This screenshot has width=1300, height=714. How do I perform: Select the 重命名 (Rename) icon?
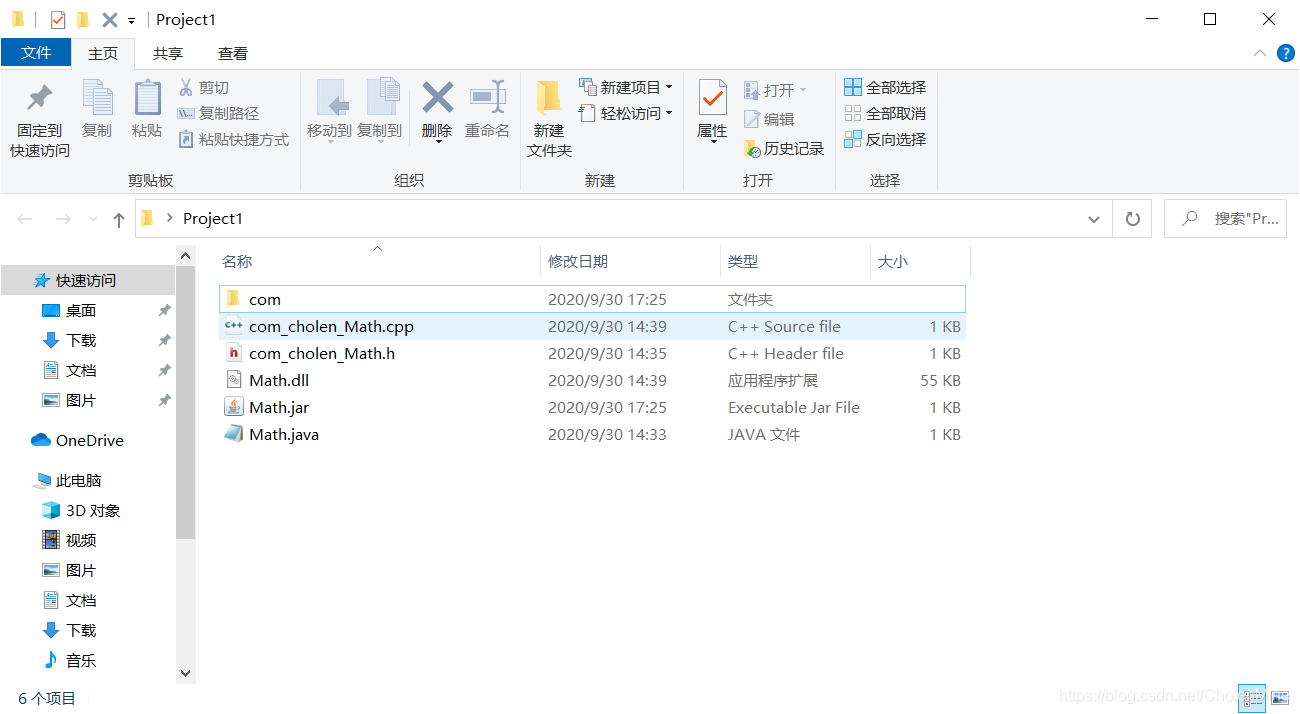487,110
